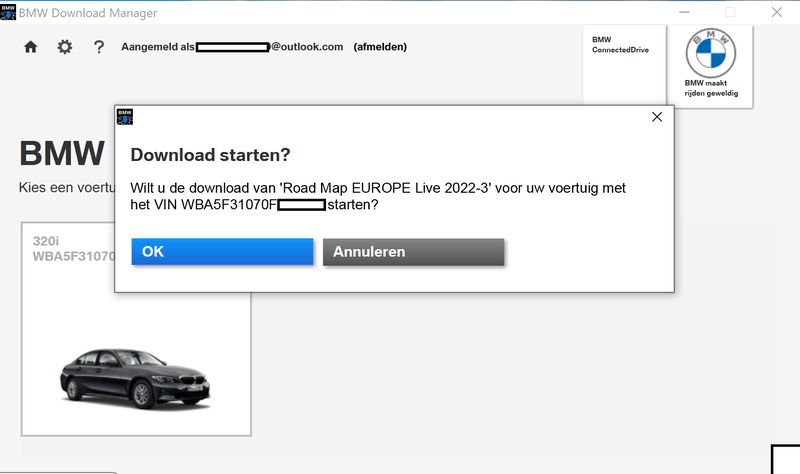
Task: Go to the home screen icon
Action: pyautogui.click(x=31, y=47)
